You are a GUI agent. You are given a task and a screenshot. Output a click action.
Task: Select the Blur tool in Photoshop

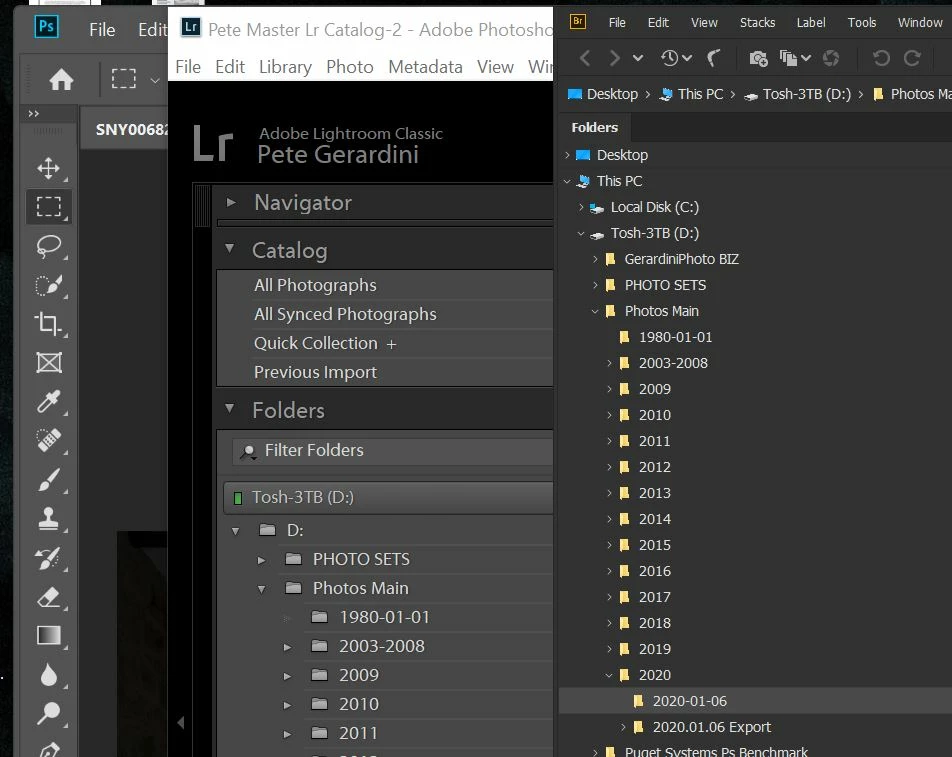coord(49,674)
